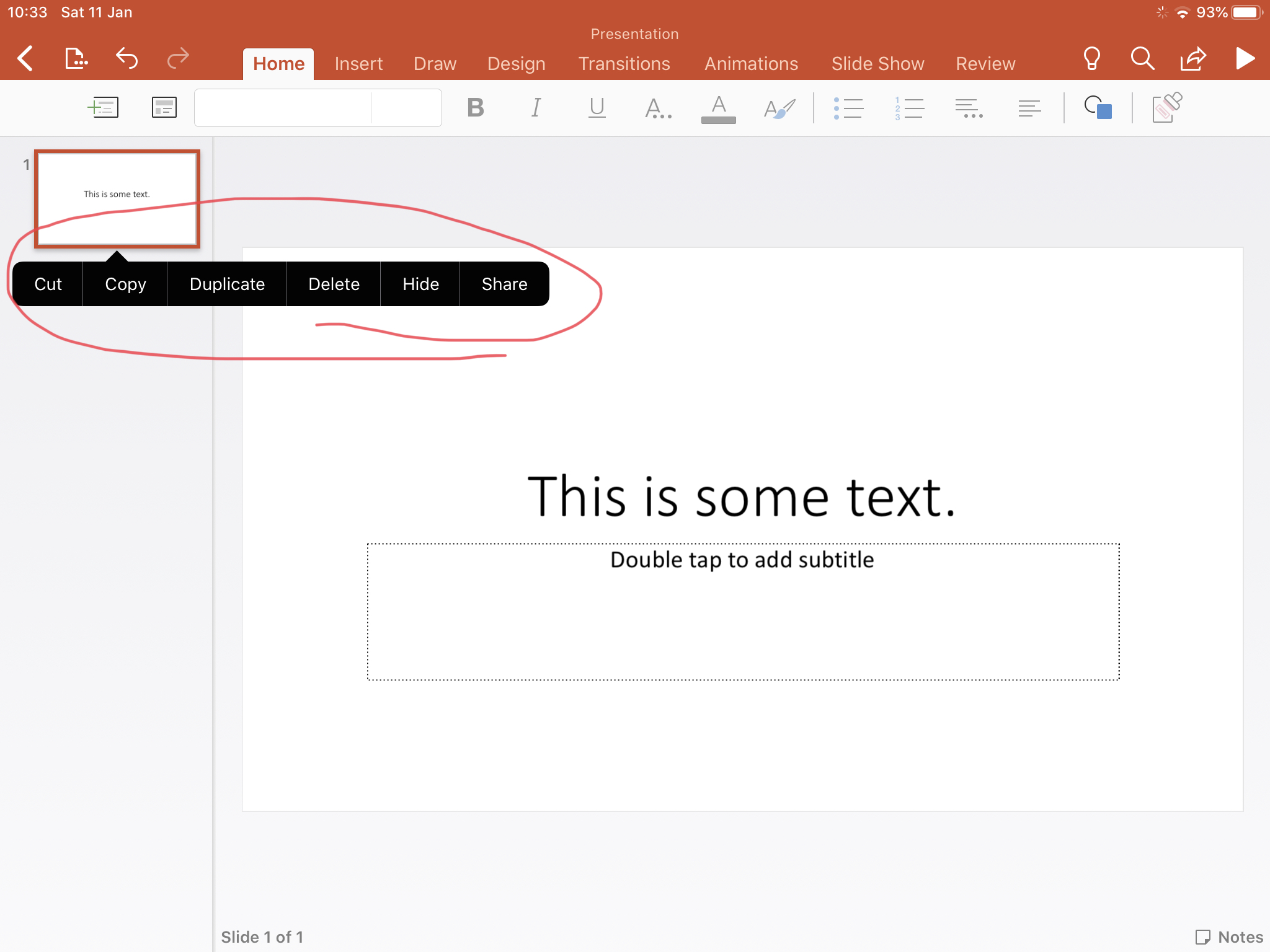The image size is (1270, 952).
Task: Tap the share arrow icon
Action: 1193,59
